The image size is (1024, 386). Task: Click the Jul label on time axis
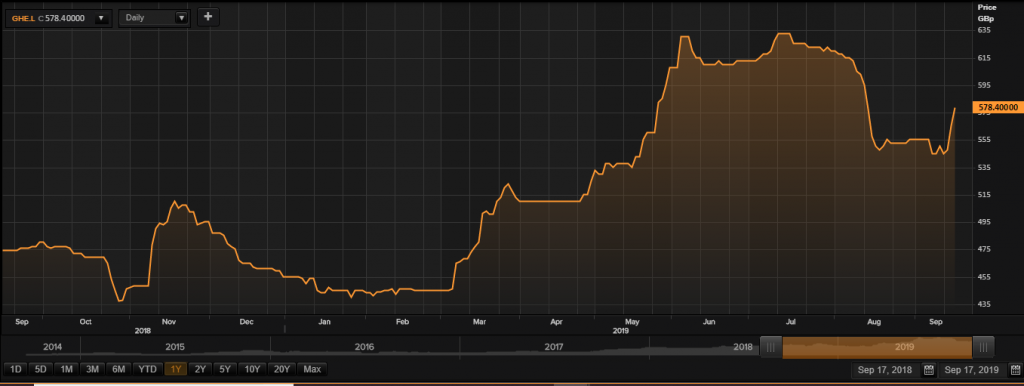790,322
